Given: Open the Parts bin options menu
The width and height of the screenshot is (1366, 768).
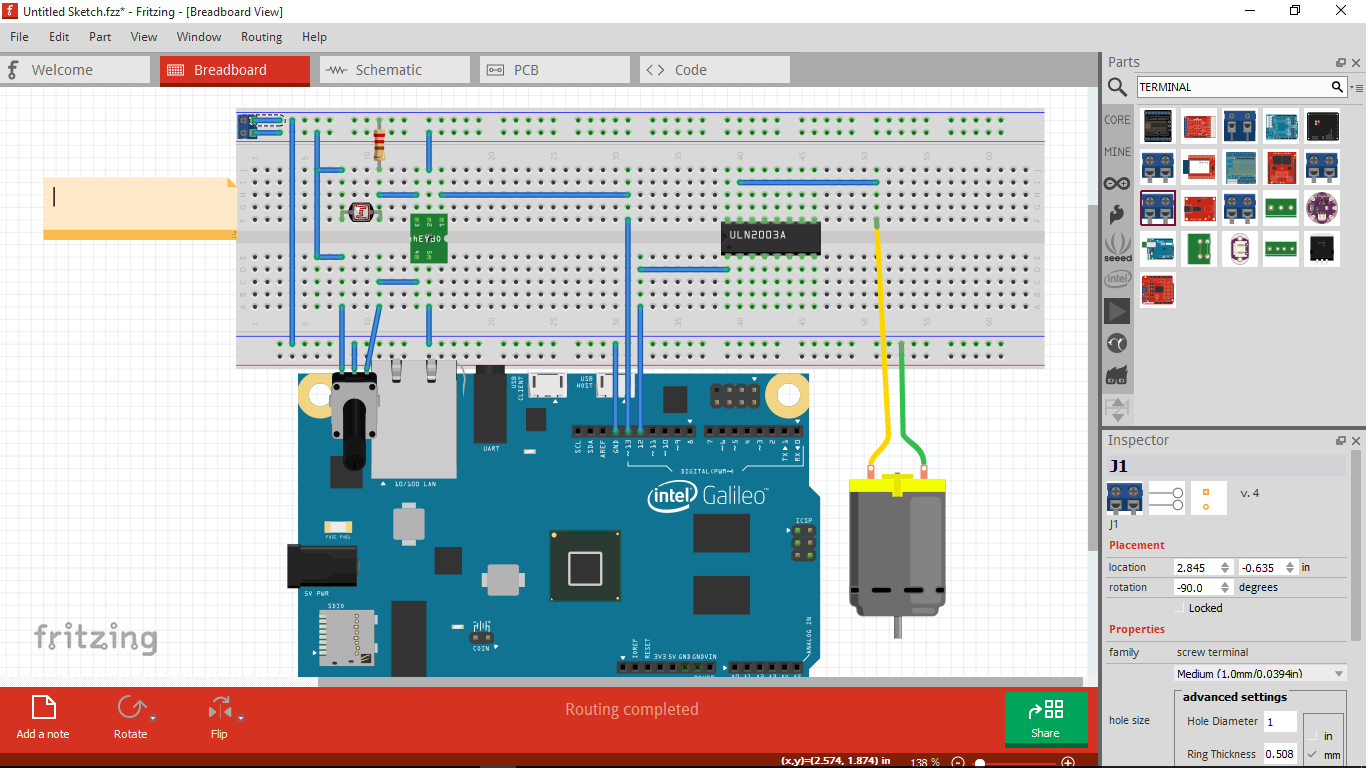Looking at the screenshot, I should pyautogui.click(x=1357, y=88).
